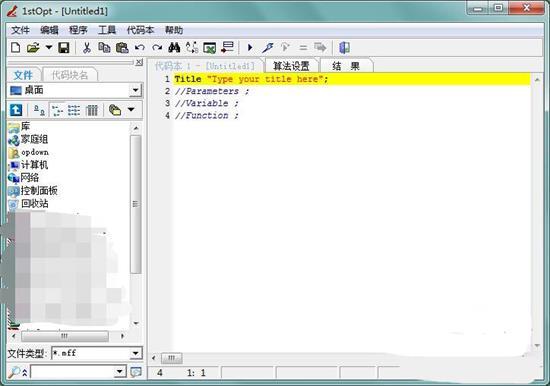
Task: Click the editor horizontal scrollbar thumb
Action: point(172,358)
